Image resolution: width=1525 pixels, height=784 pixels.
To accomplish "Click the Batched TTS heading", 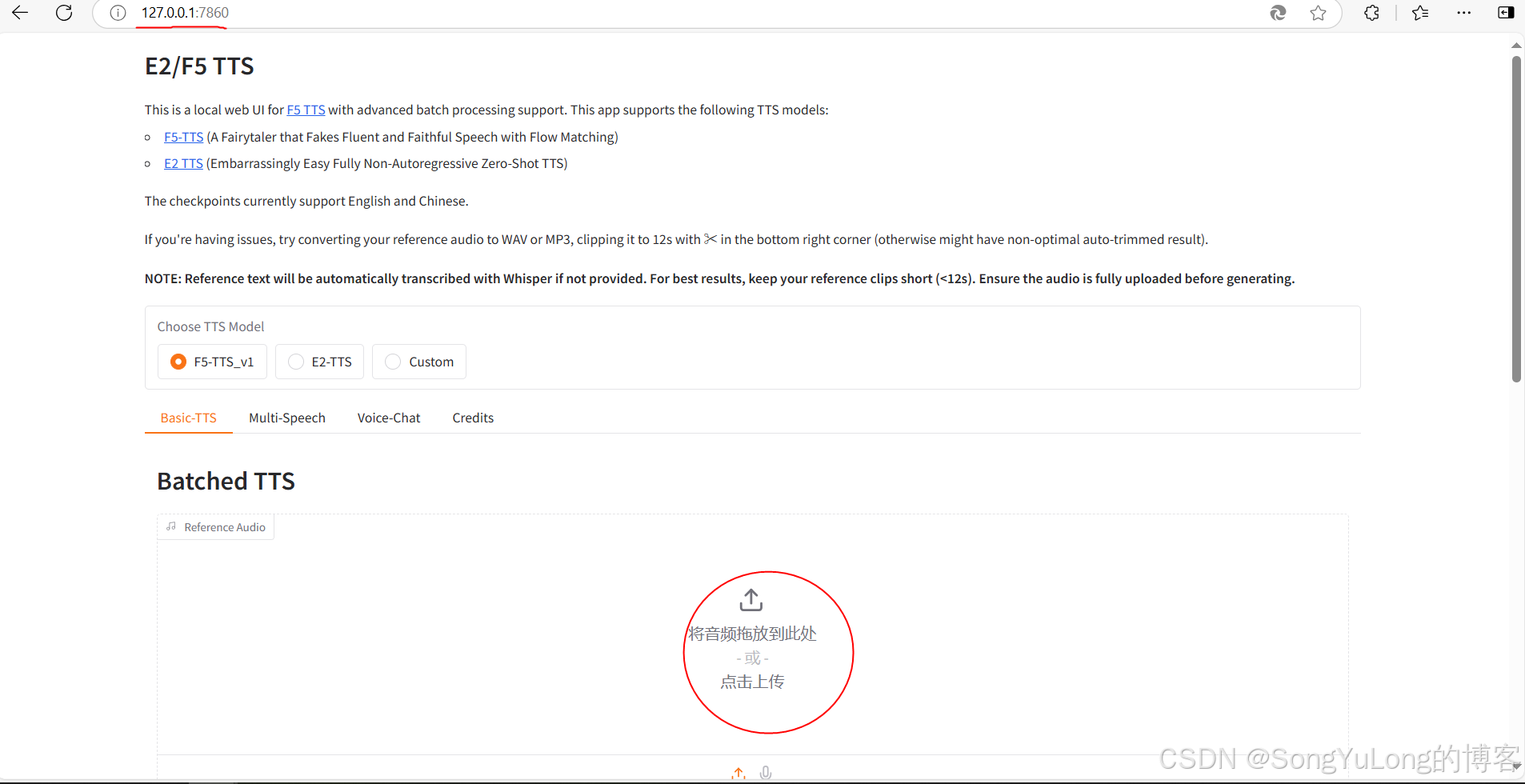I will click(226, 481).
